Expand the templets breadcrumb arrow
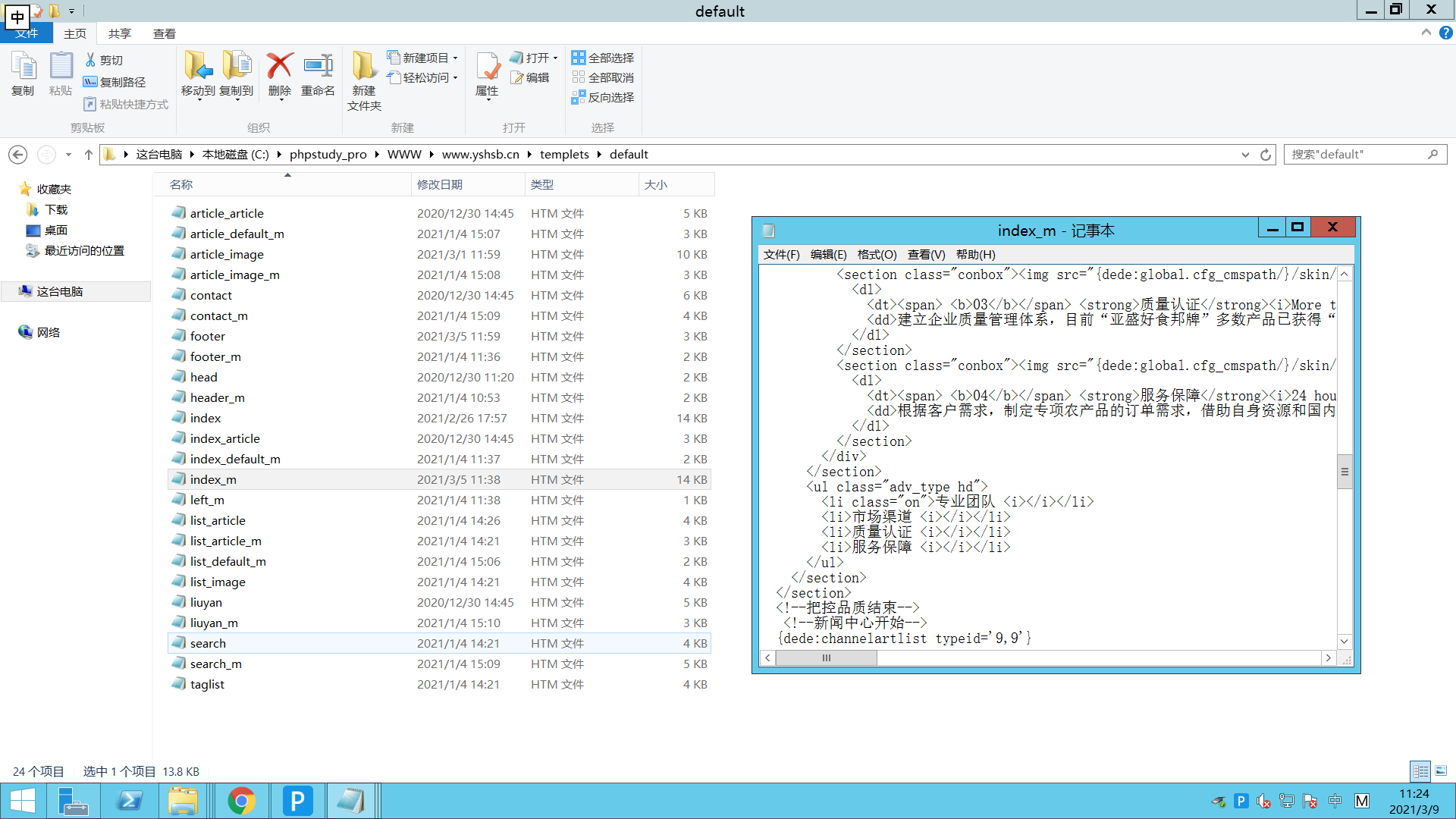 599,155
